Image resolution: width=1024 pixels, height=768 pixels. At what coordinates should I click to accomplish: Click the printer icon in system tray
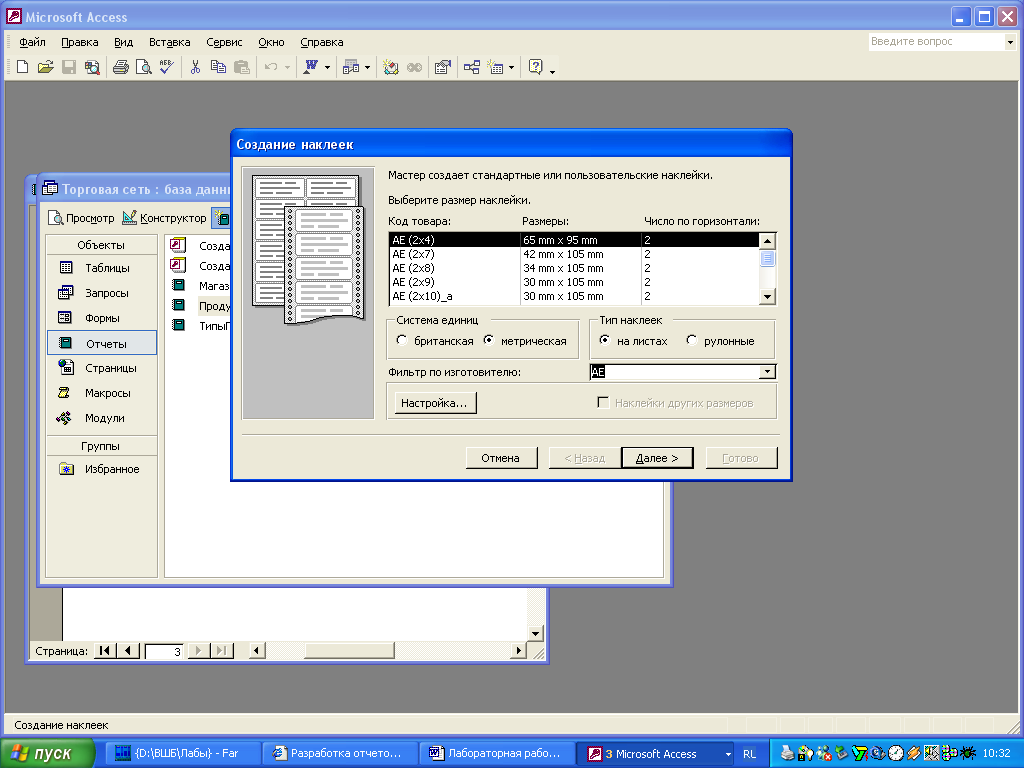(x=788, y=753)
